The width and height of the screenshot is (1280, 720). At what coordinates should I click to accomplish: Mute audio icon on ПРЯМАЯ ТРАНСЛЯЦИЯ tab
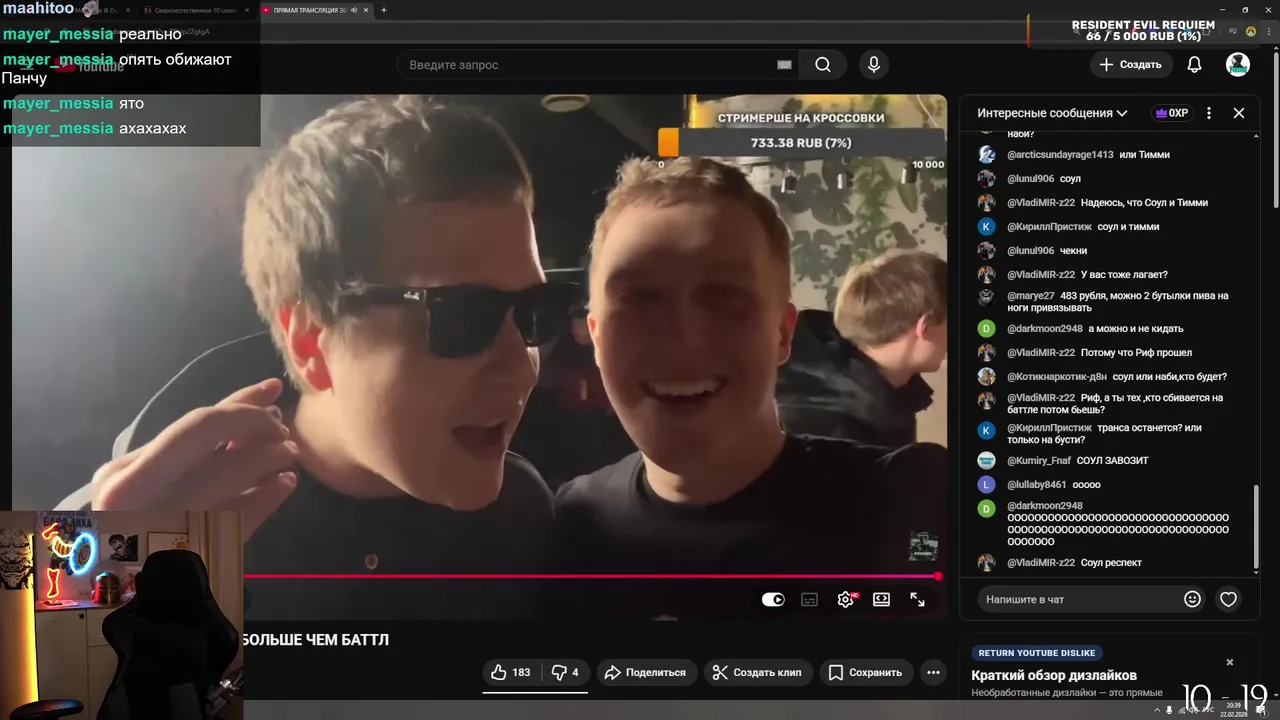(x=353, y=10)
